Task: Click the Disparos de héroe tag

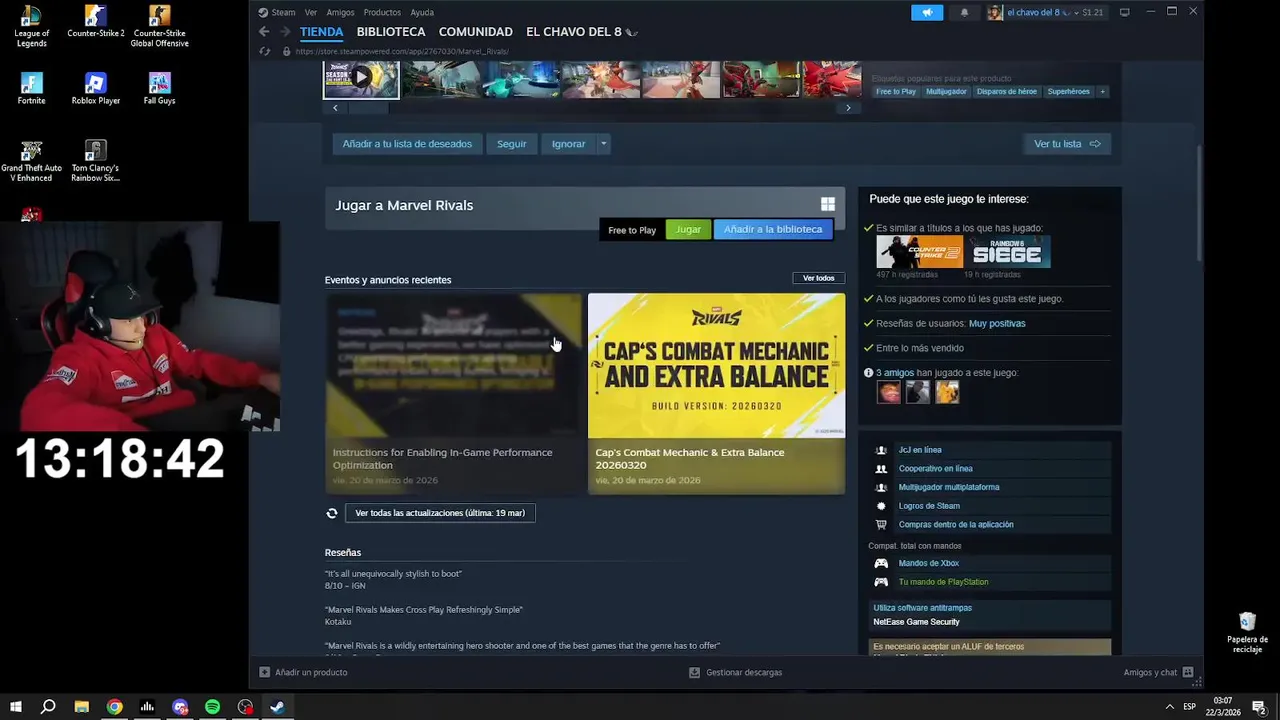Action: (x=1007, y=91)
